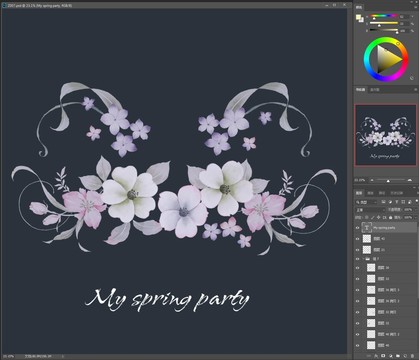Viewport: 419px width, 360px height.
Task: Switch to the 直方图 (Histogram) tab
Action: (x=375, y=90)
